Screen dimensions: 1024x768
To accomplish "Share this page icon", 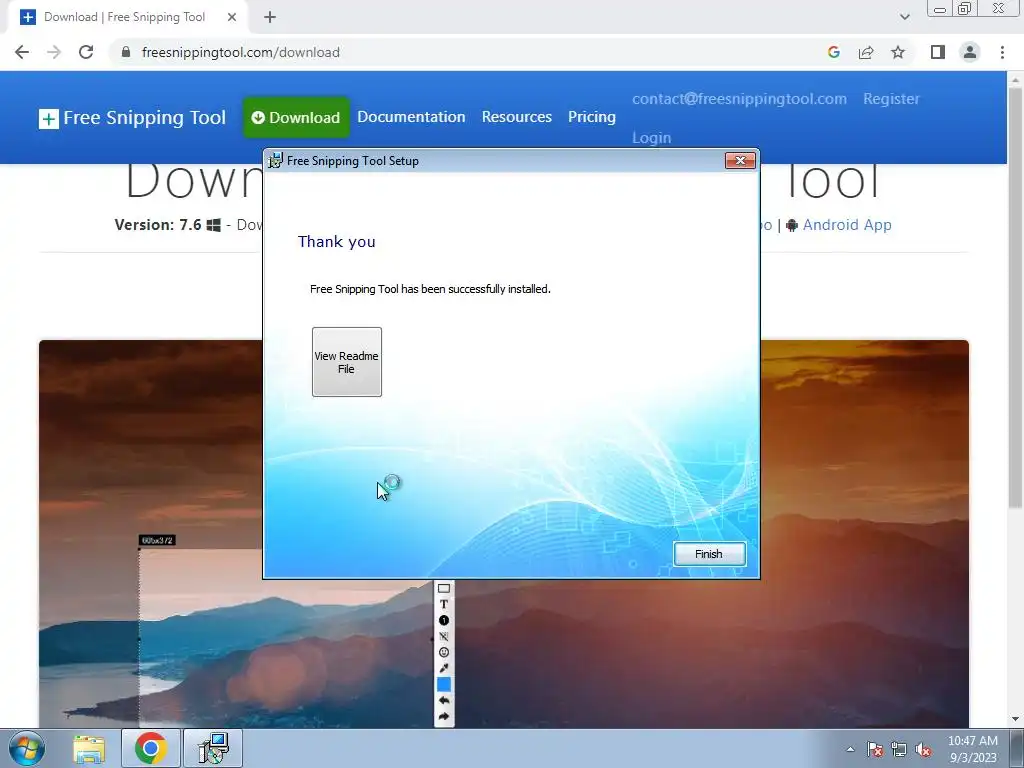I will [x=866, y=52].
